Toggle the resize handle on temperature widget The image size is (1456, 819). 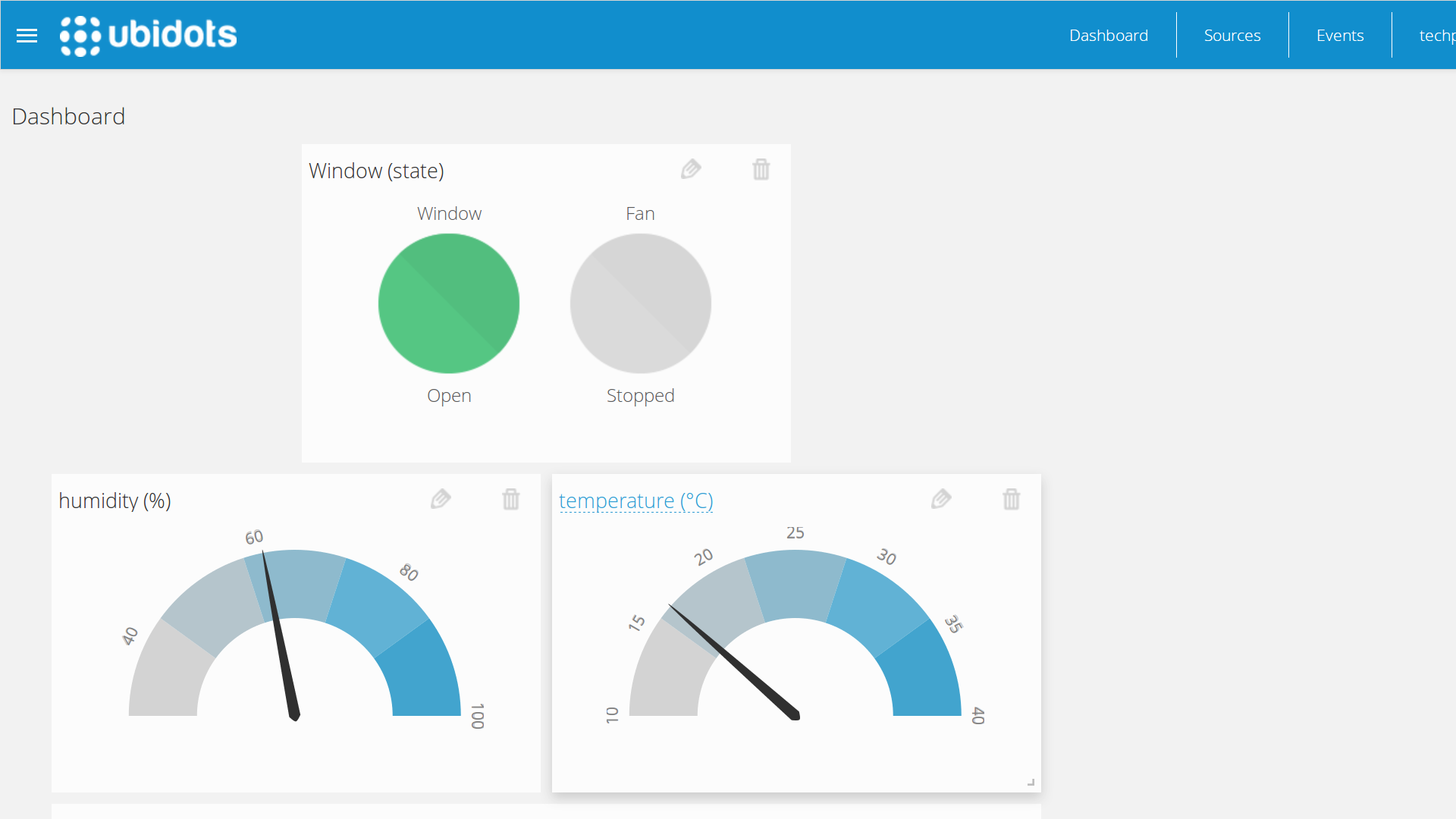(1031, 782)
